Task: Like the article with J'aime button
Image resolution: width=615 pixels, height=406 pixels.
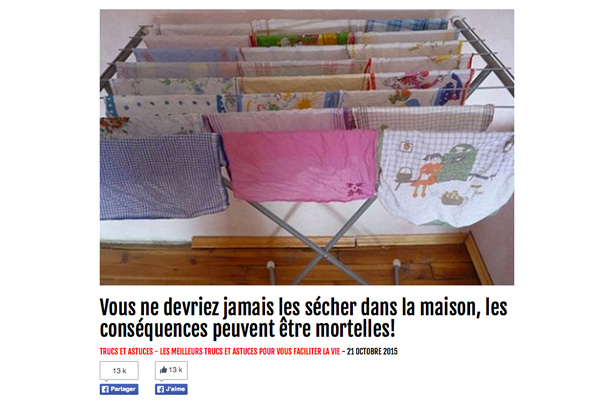Action: coord(171,389)
